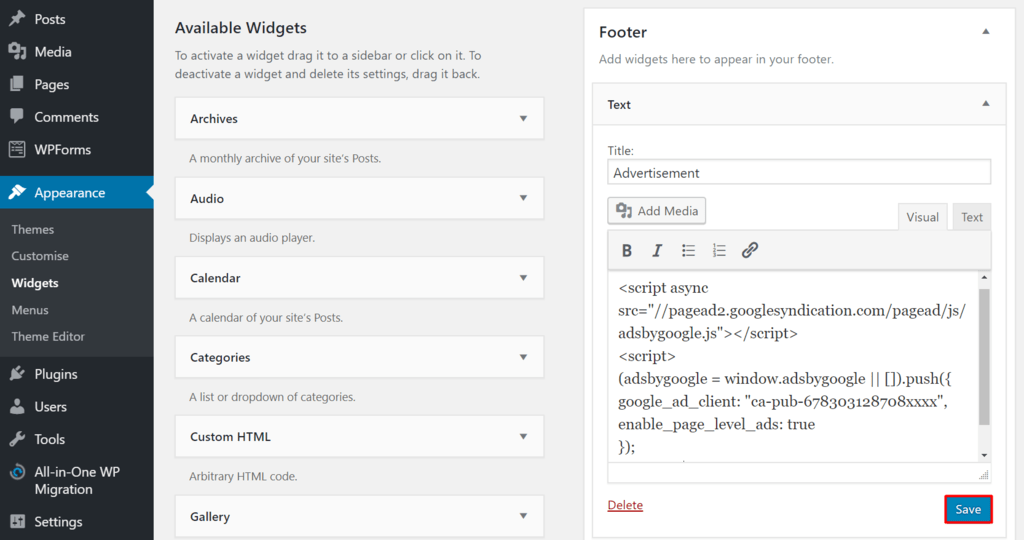
Task: Expand the Custom HTML widget
Action: [523, 437]
